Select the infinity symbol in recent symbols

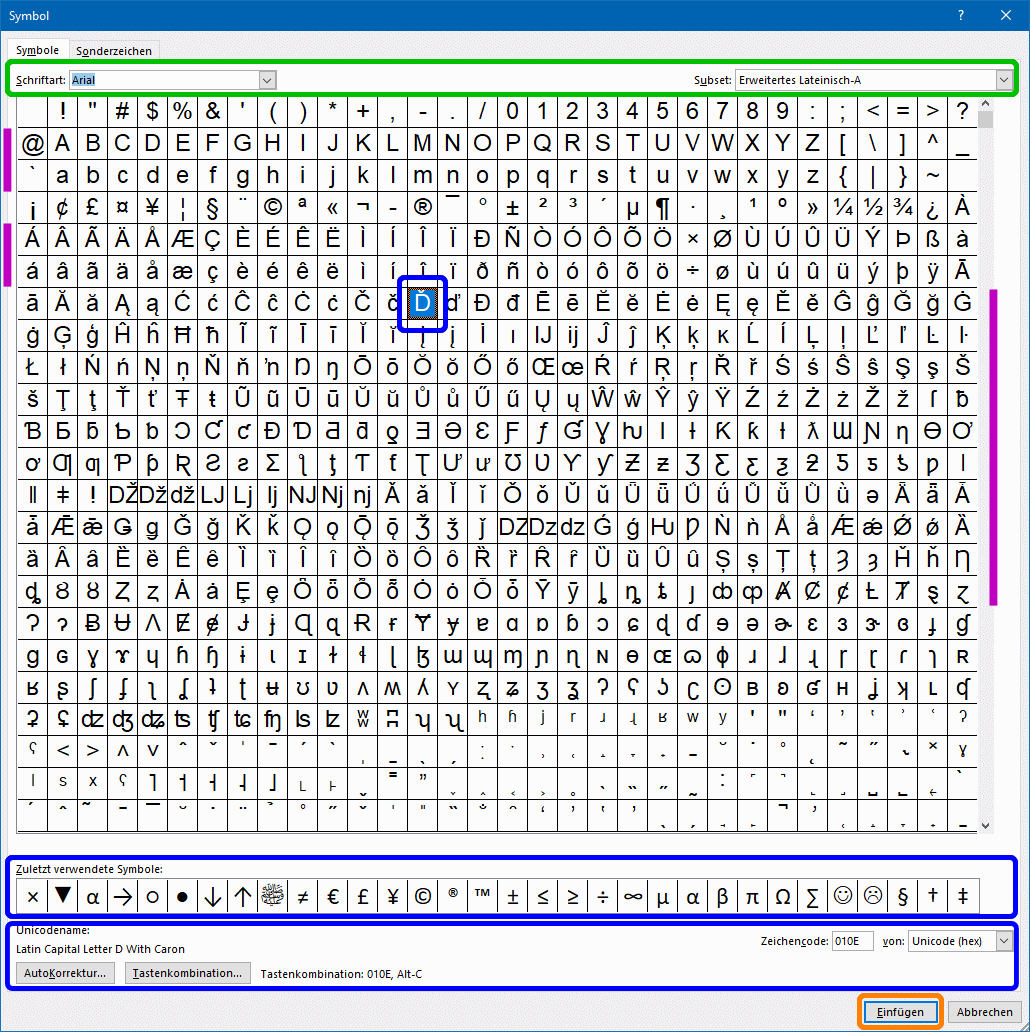(633, 897)
